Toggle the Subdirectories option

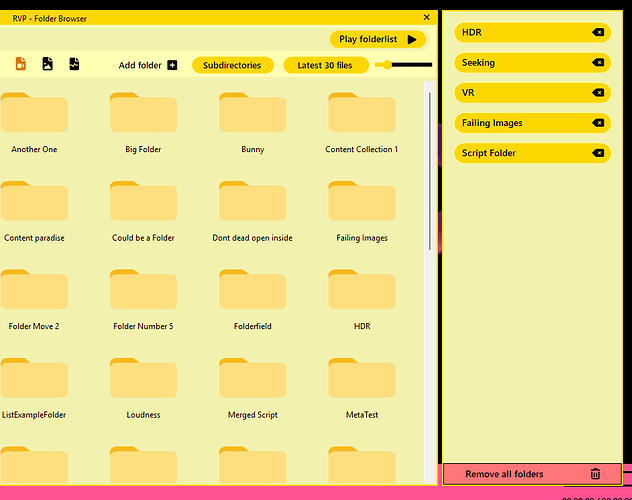(x=233, y=65)
